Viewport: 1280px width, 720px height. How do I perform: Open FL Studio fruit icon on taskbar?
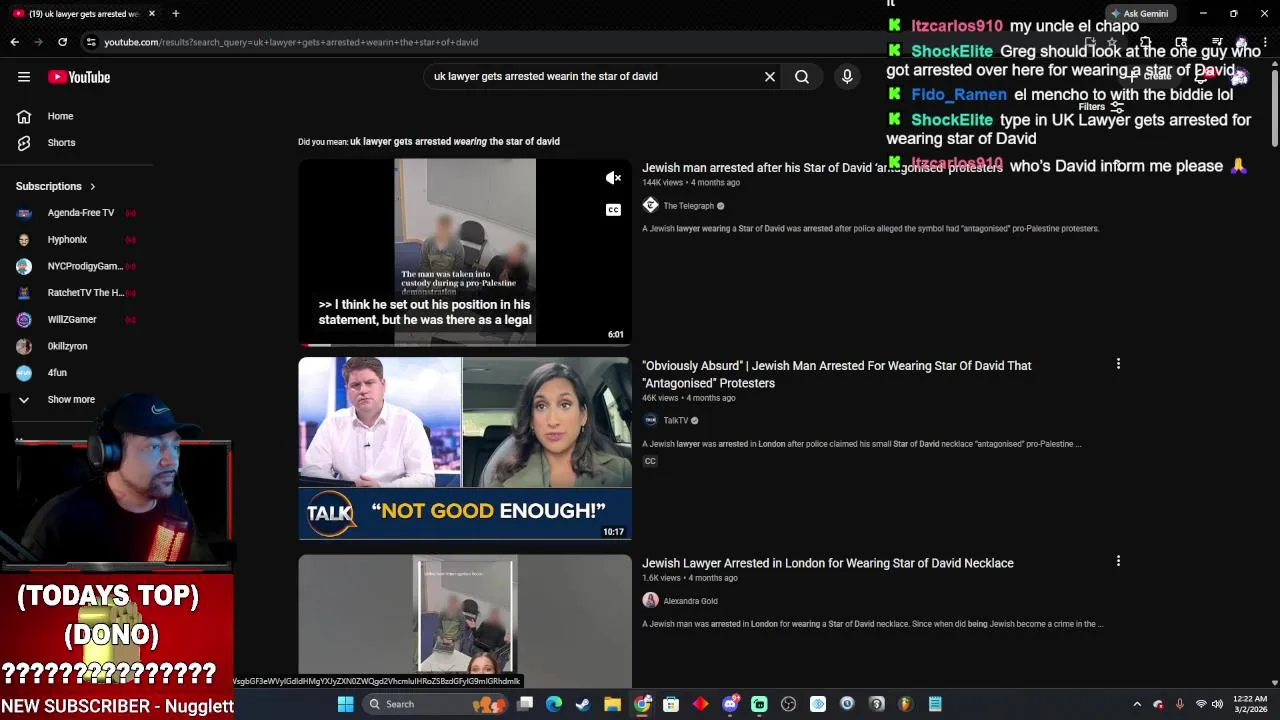906,704
